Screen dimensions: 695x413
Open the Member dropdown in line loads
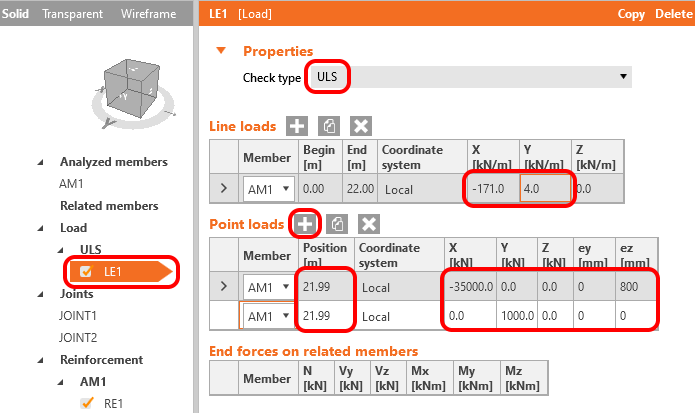click(286, 188)
